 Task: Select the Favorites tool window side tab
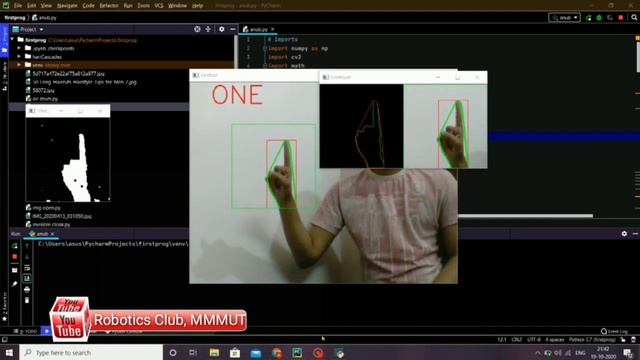[x=4, y=306]
